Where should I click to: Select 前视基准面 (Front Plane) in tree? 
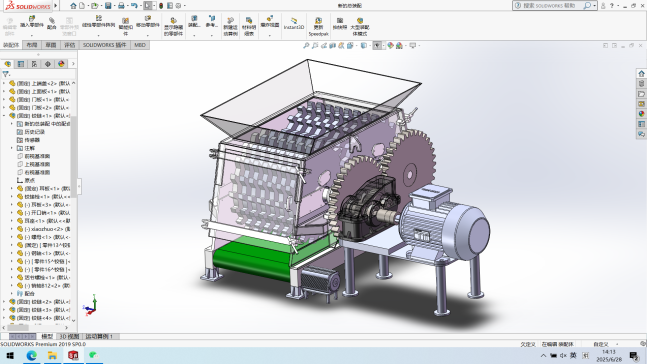[x=37, y=156]
